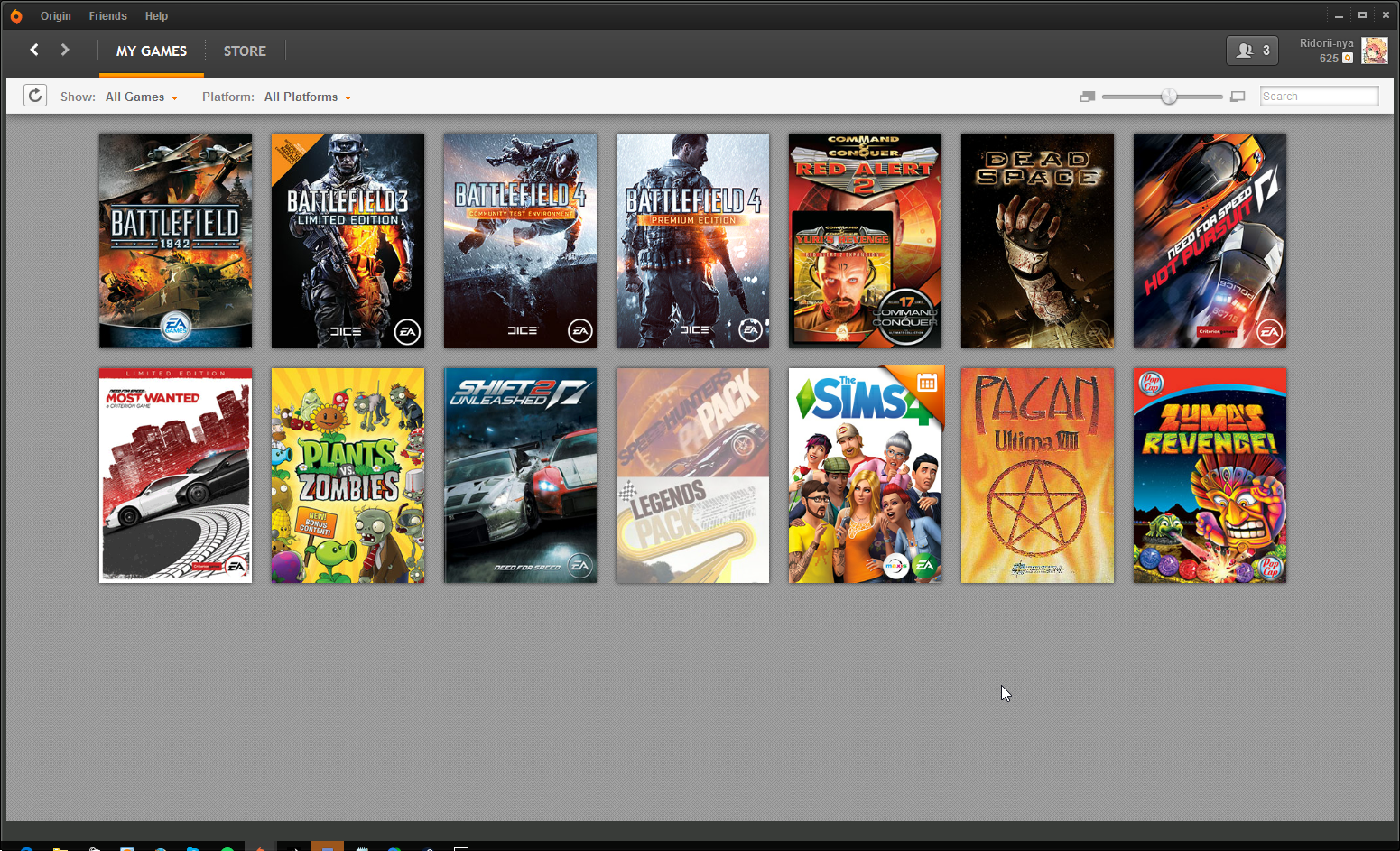Open the friends list button showing 3

coord(1252,51)
